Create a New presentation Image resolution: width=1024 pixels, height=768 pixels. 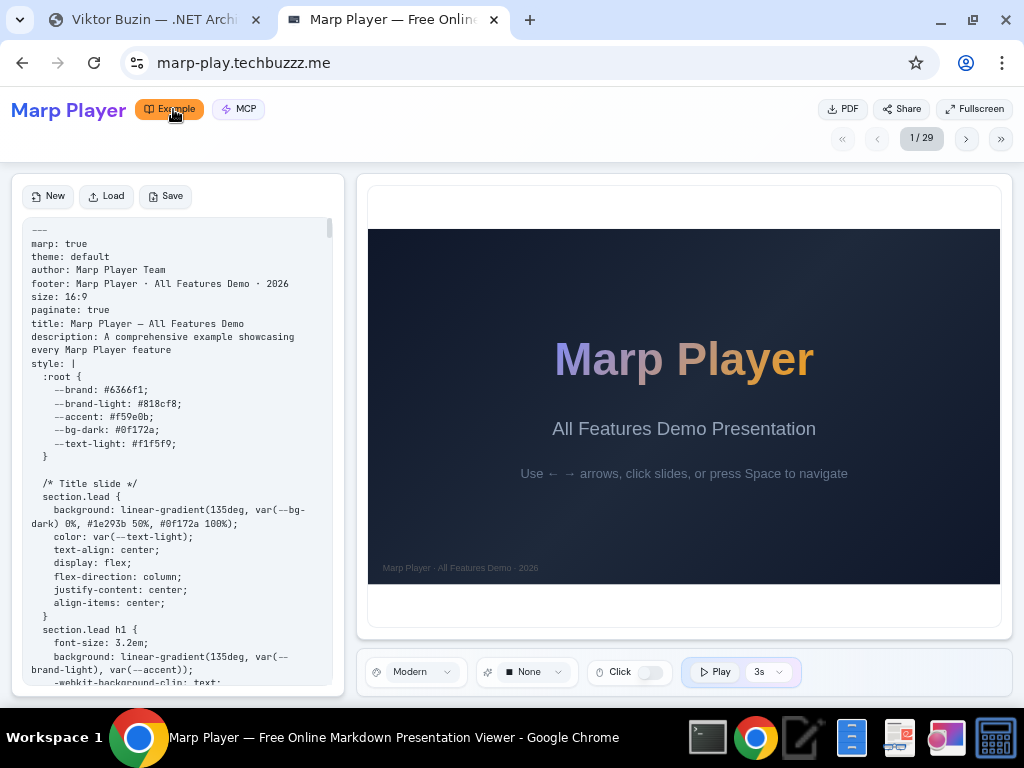pos(48,197)
